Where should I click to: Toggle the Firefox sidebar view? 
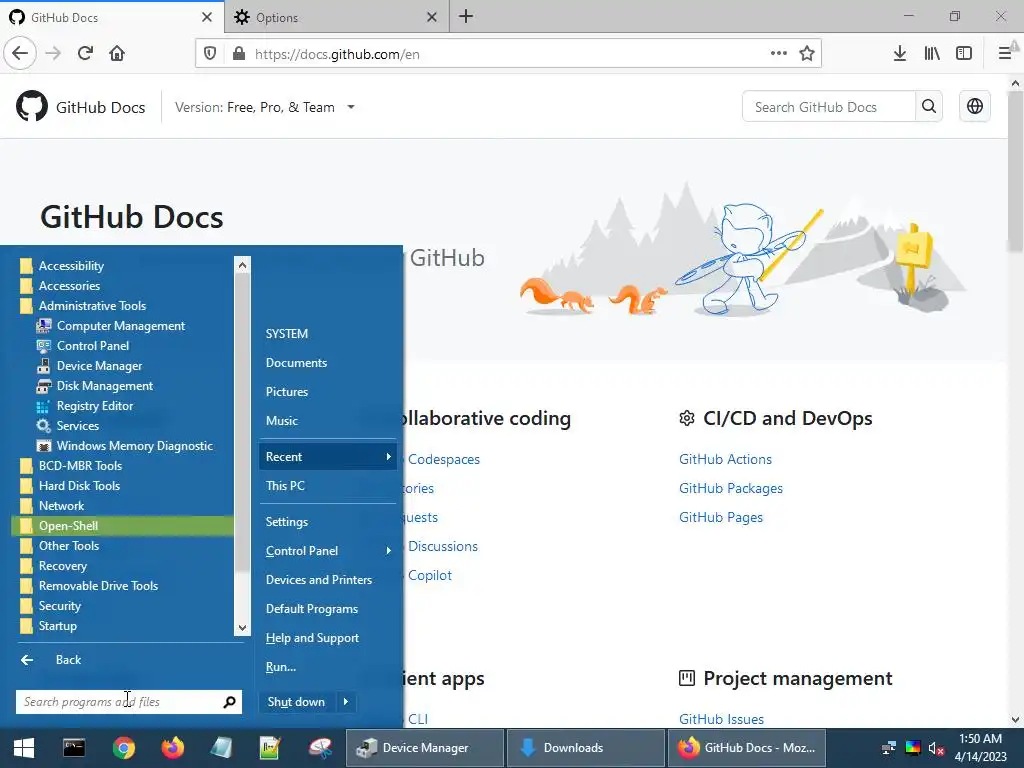click(x=964, y=54)
